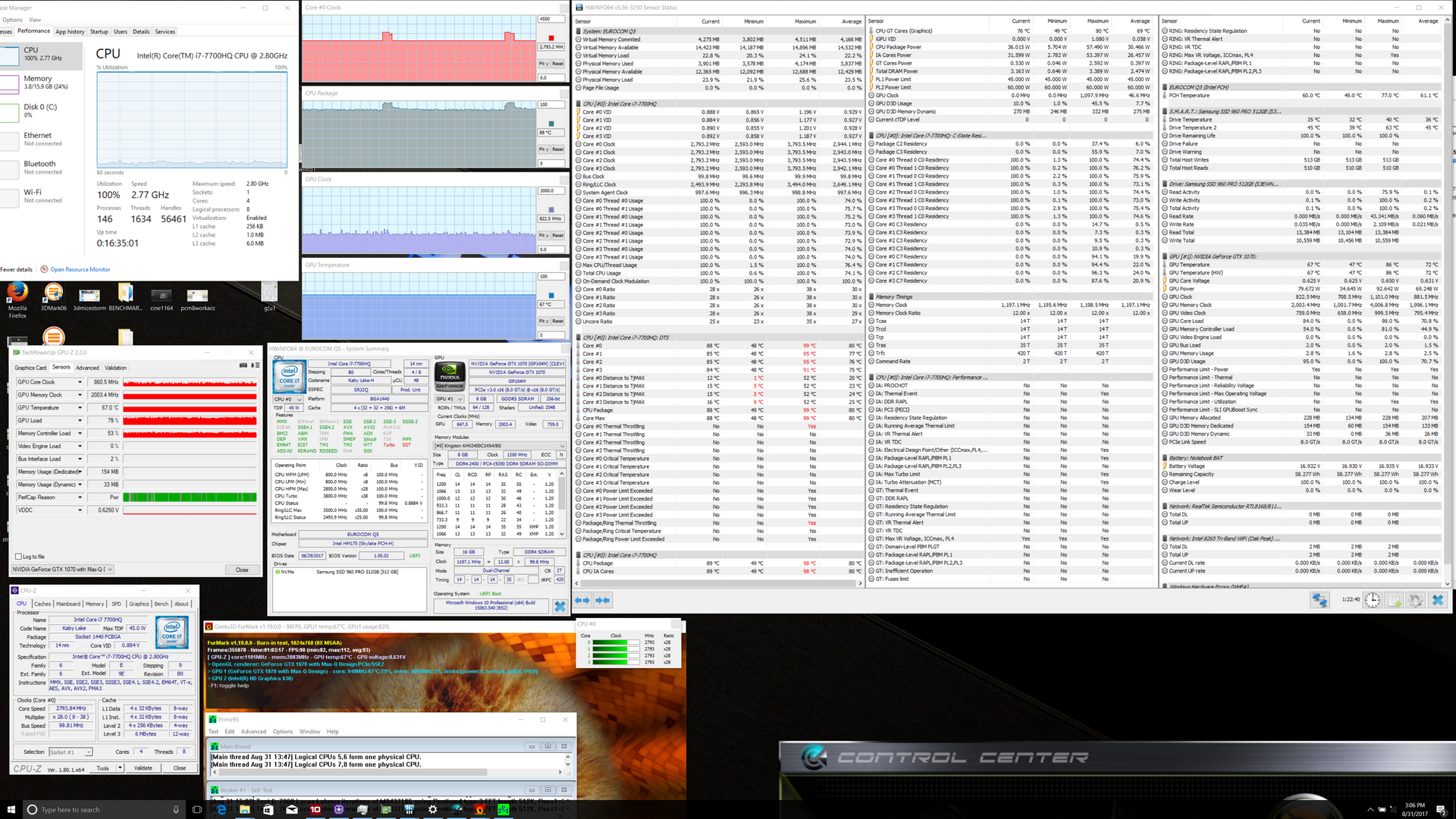Open HWiNFO sensor settings gear icon
The height and width of the screenshot is (819, 1456).
[1415, 600]
